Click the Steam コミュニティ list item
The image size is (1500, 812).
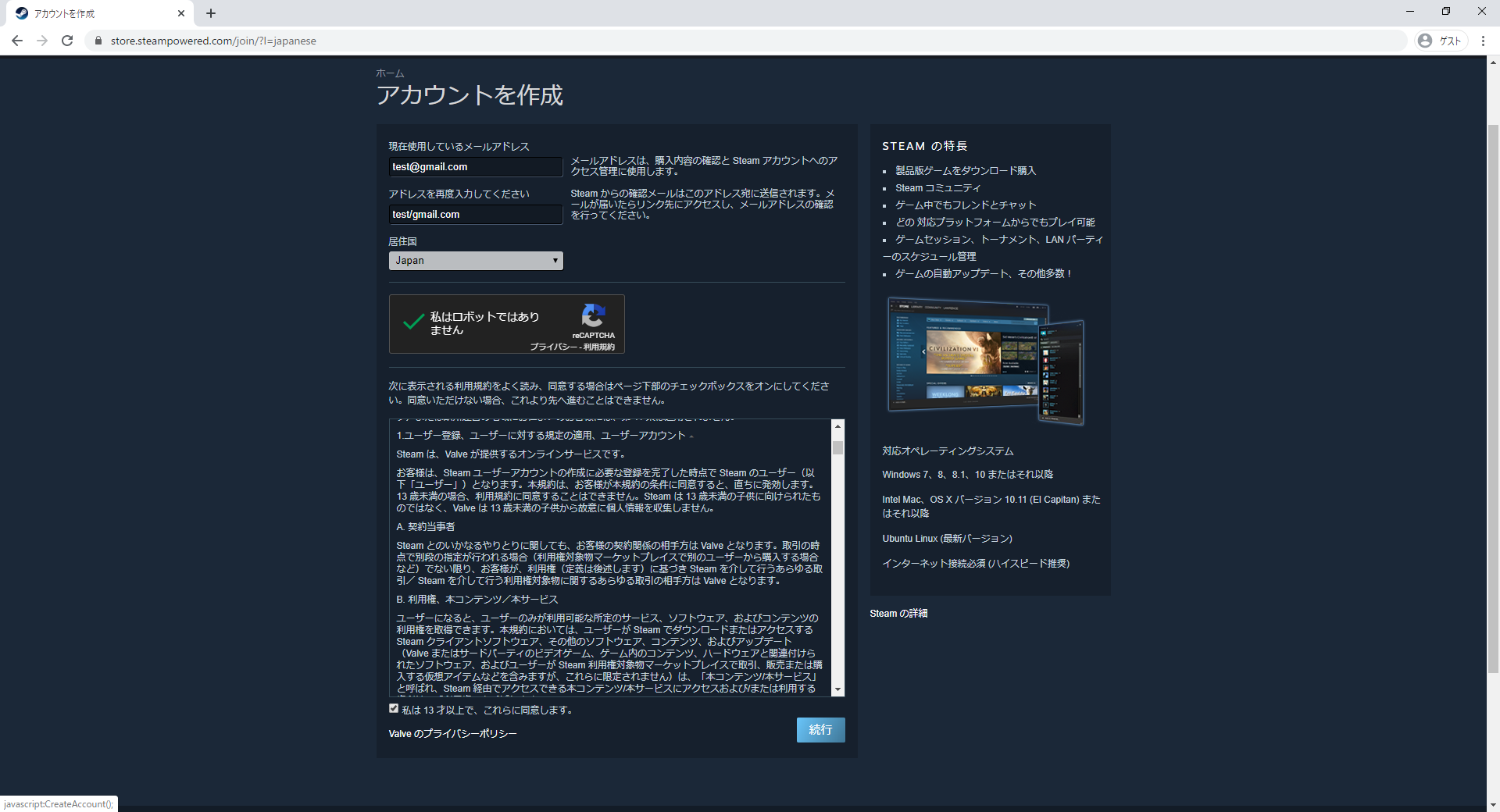(937, 188)
